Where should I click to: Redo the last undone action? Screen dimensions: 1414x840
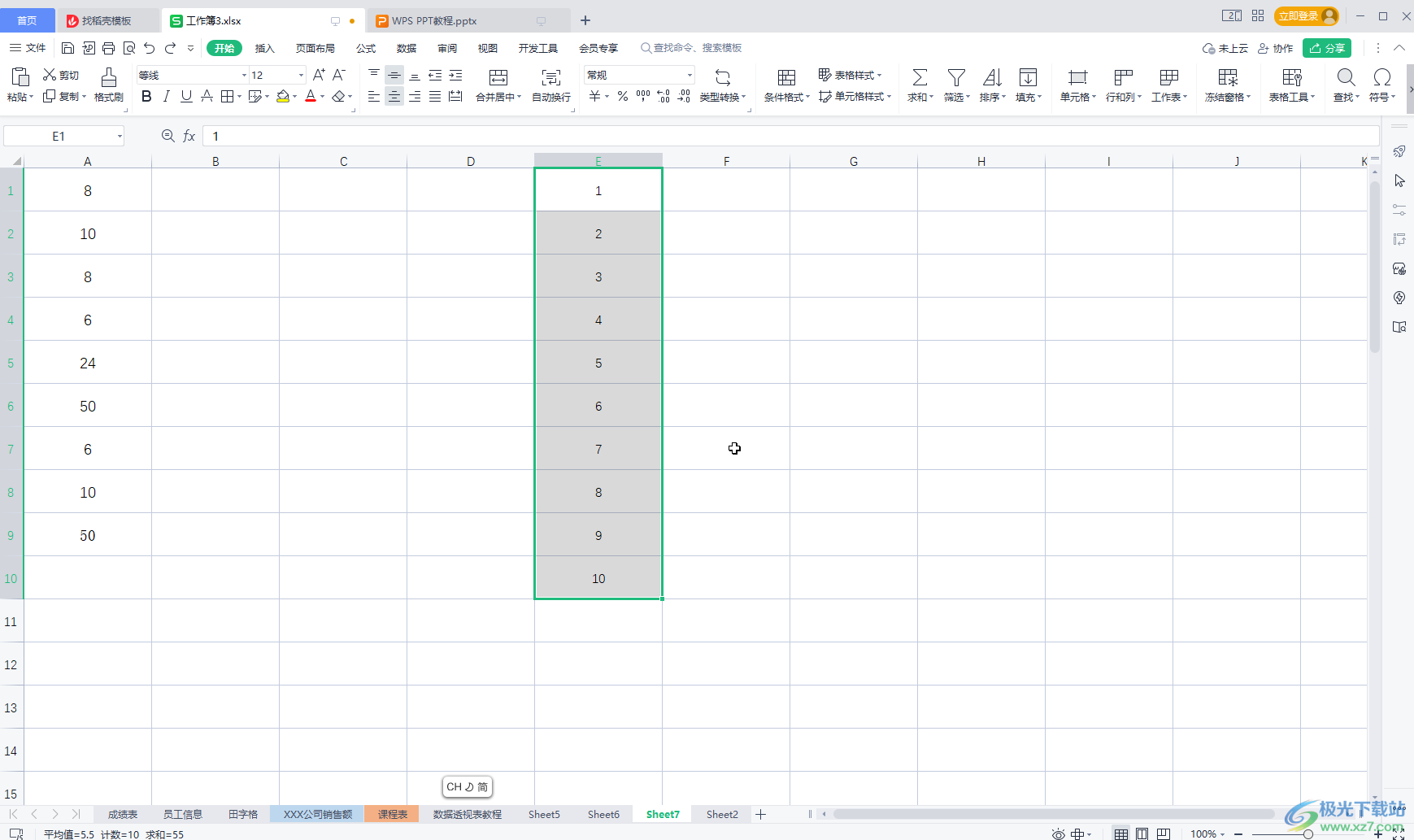tap(170, 48)
